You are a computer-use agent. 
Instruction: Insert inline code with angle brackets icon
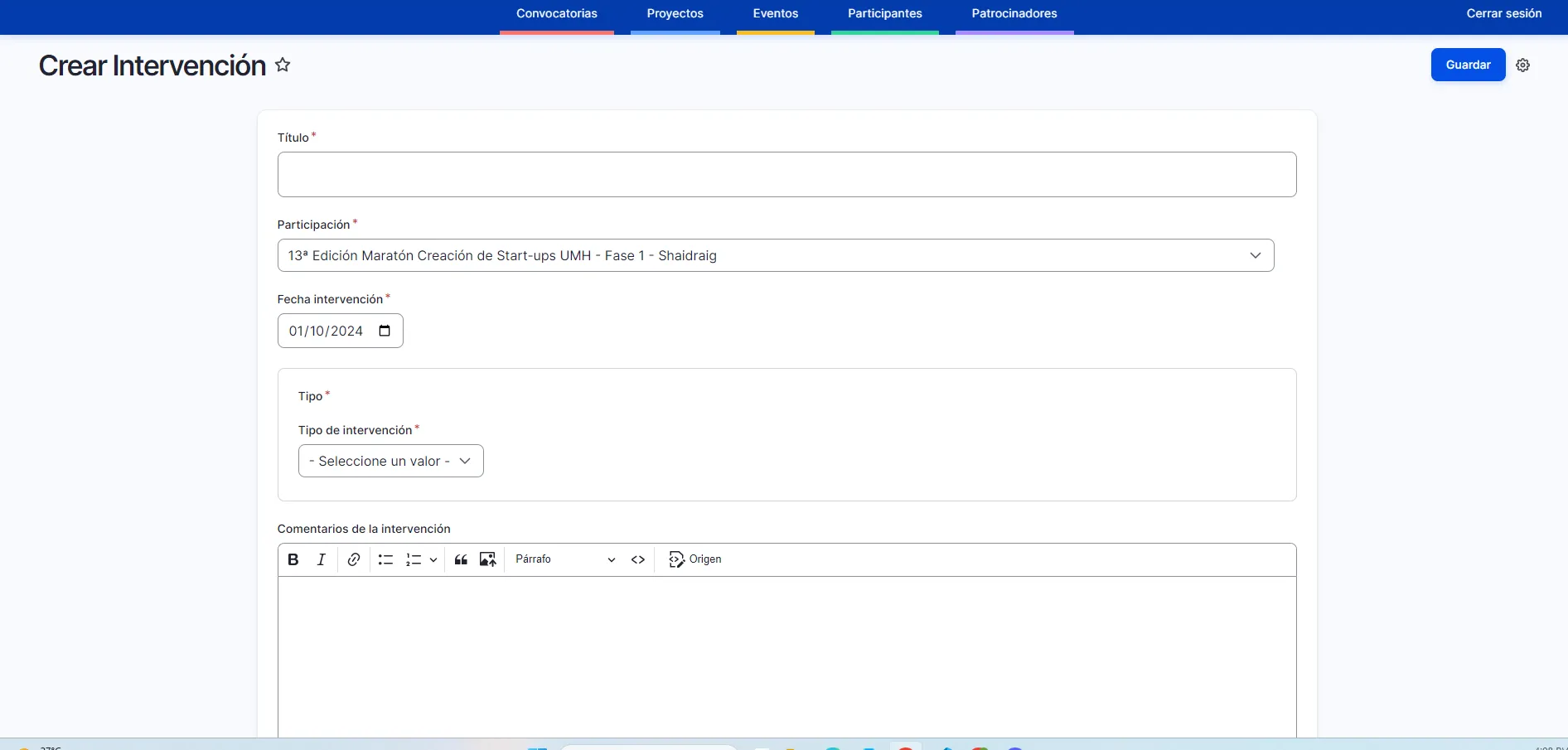coord(638,559)
